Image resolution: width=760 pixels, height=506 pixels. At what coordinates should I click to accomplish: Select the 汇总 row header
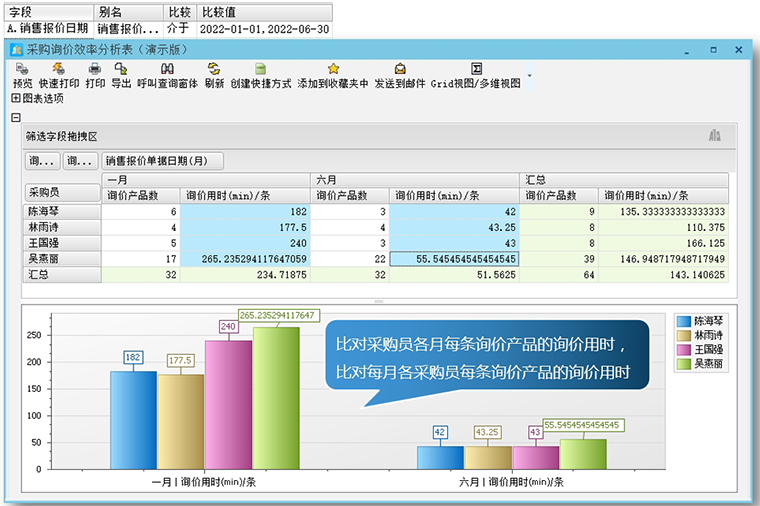[62, 275]
